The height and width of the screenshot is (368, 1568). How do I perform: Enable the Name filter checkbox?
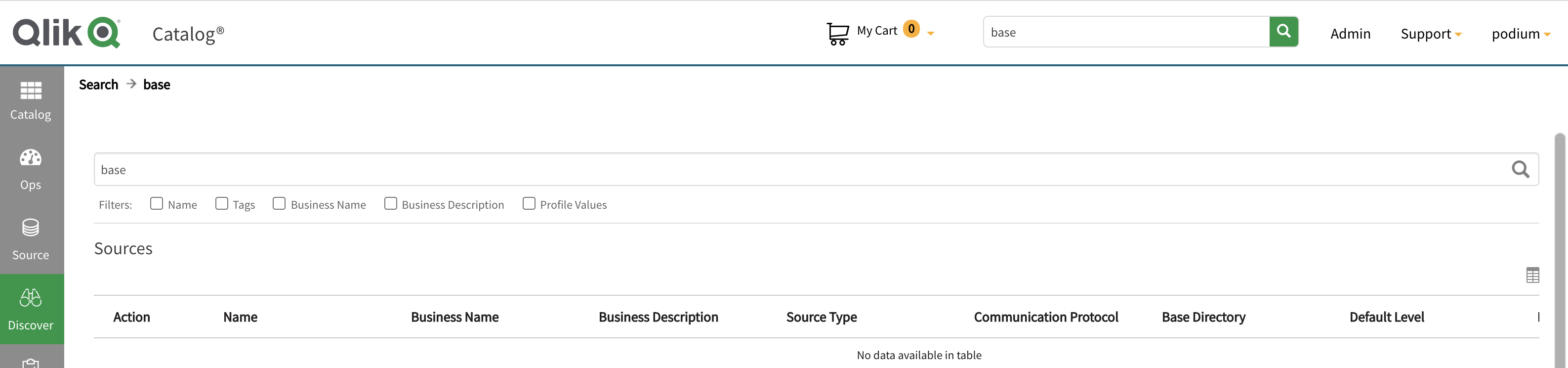[157, 203]
